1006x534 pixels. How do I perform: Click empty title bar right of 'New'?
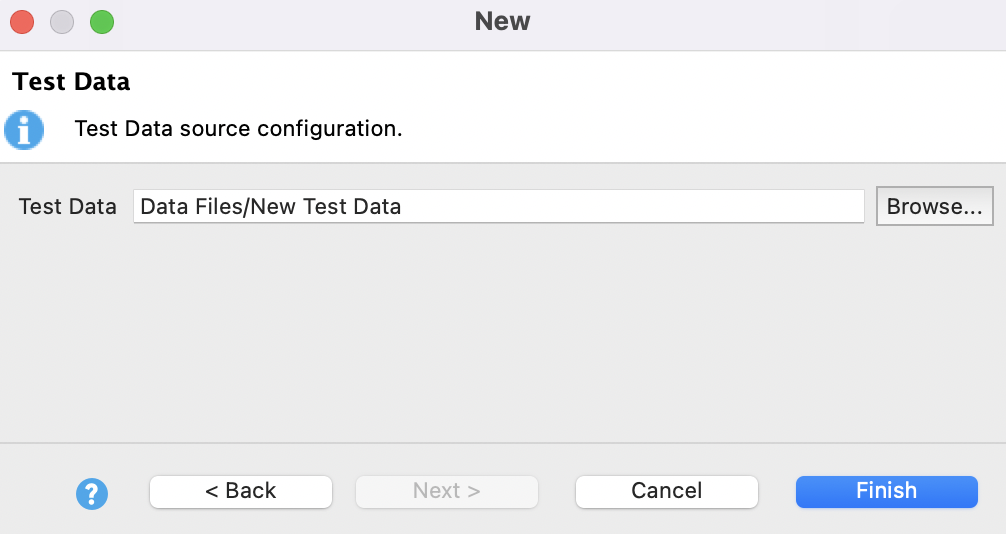780,21
